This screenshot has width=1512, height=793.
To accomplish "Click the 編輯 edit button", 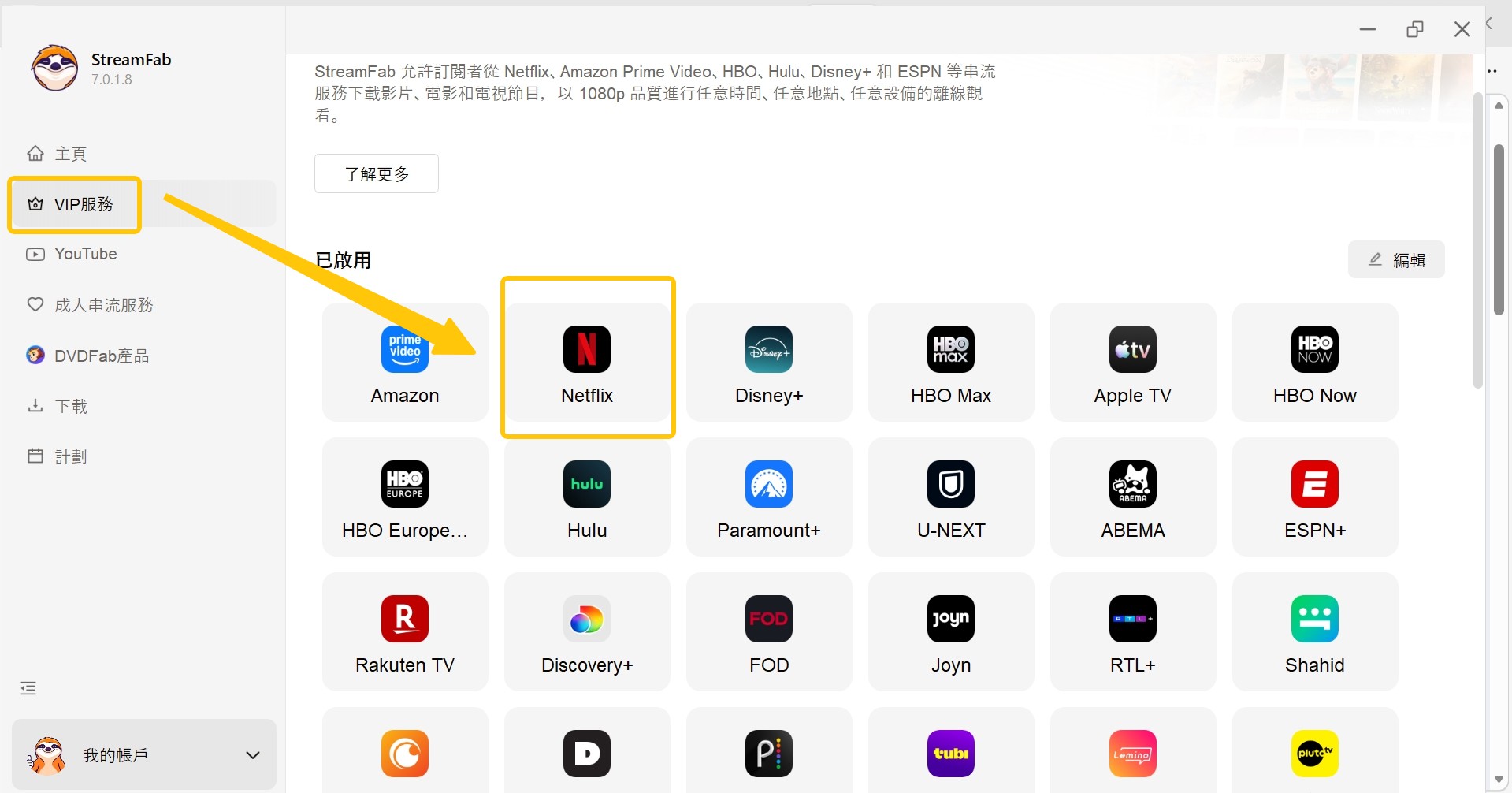I will pos(1396,259).
